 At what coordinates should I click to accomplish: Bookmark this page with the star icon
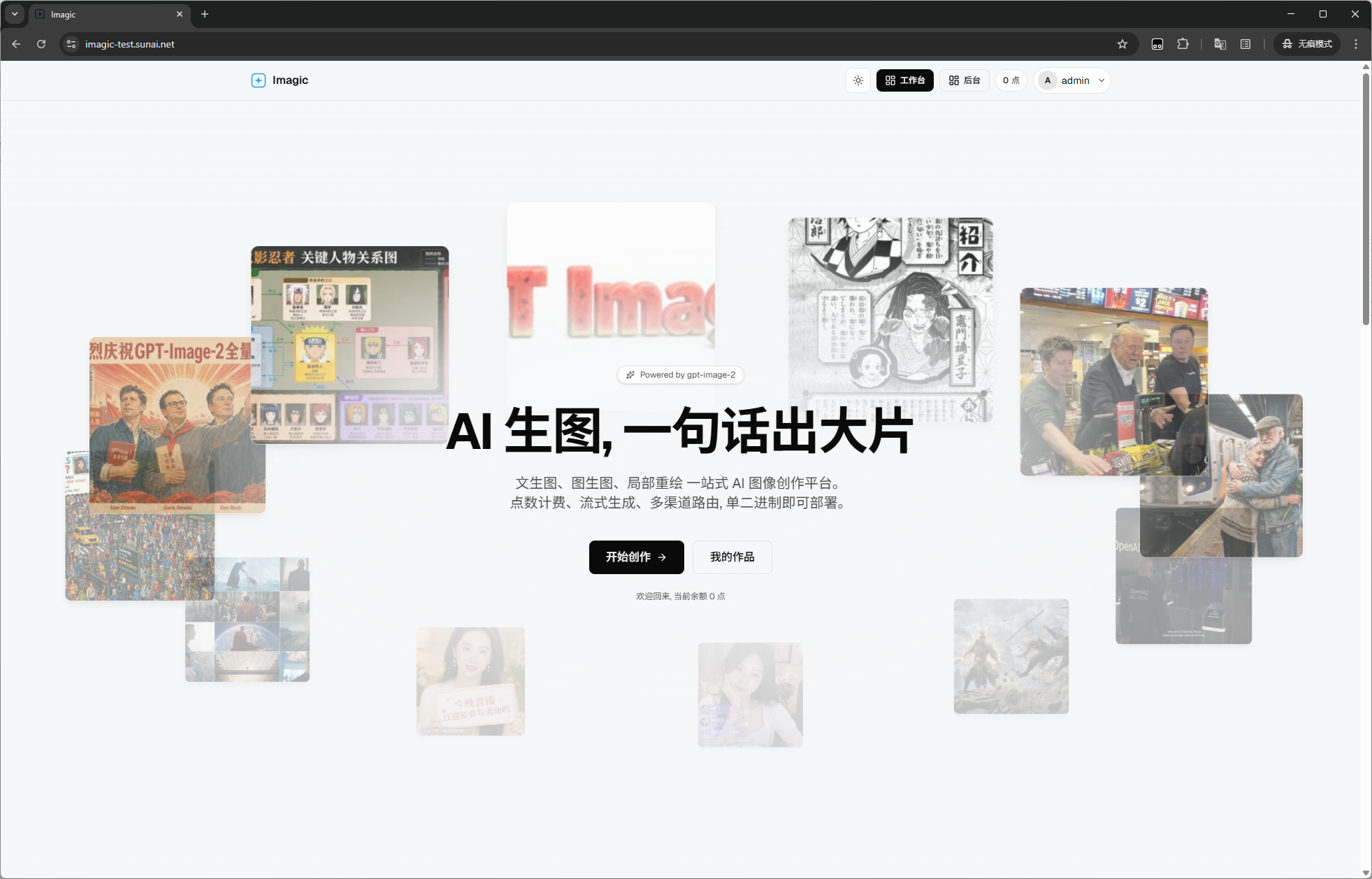click(1122, 44)
